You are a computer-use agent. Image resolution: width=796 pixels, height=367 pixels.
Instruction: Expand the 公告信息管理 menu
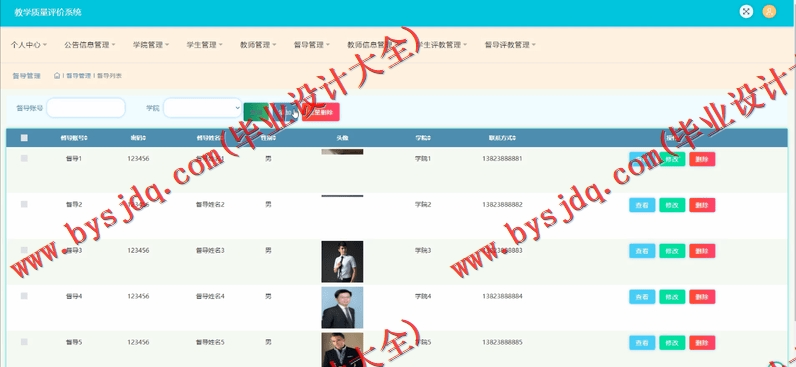click(x=89, y=45)
